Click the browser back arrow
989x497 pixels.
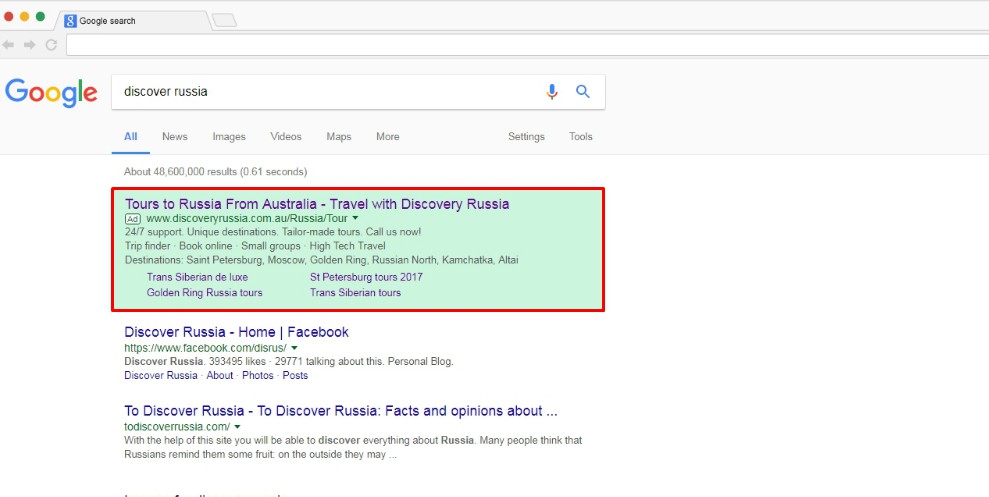8,45
